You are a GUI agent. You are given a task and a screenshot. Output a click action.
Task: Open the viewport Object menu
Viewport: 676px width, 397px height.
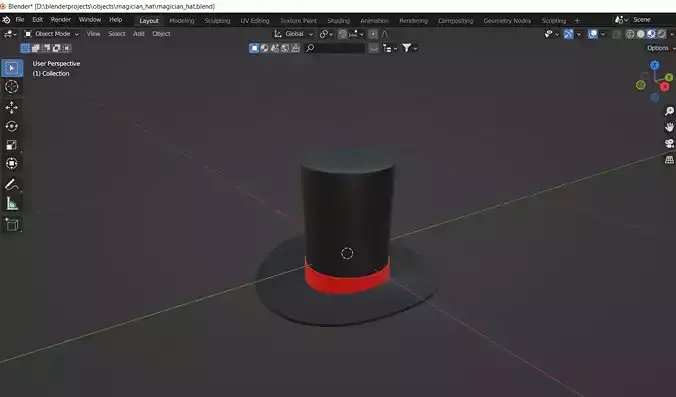[161, 34]
